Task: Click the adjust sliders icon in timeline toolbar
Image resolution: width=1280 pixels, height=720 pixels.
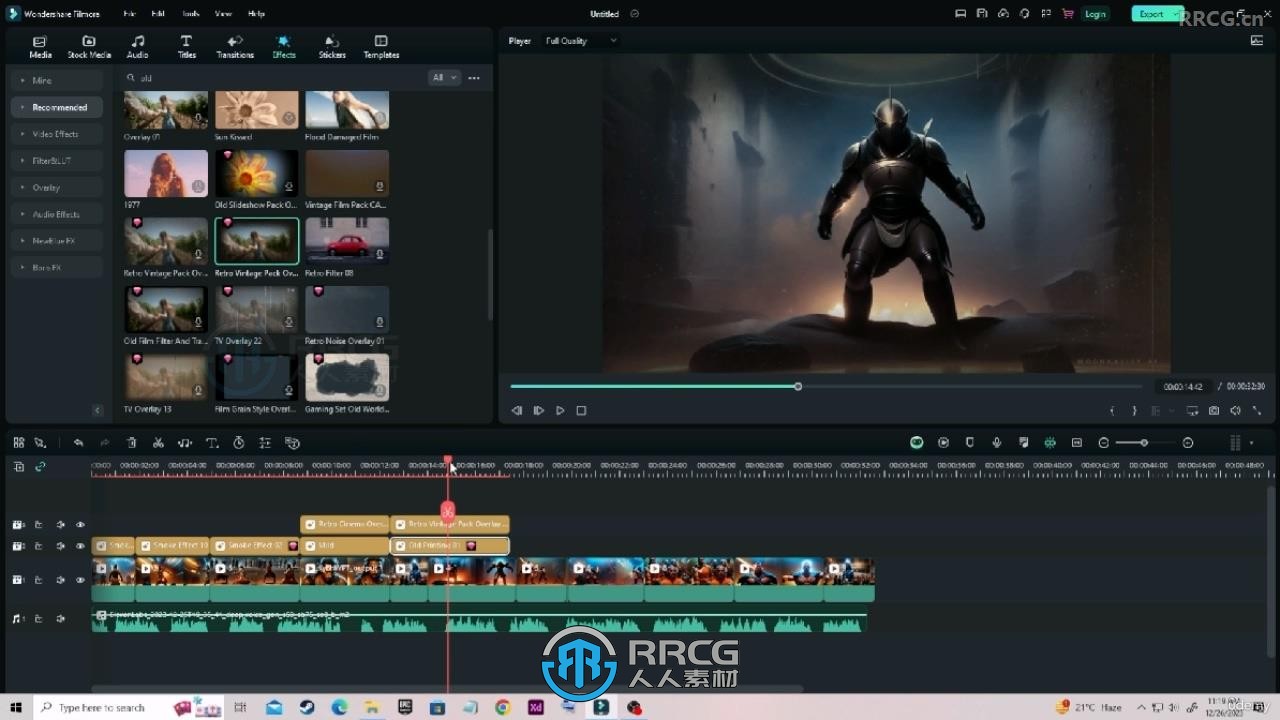Action: (x=265, y=442)
